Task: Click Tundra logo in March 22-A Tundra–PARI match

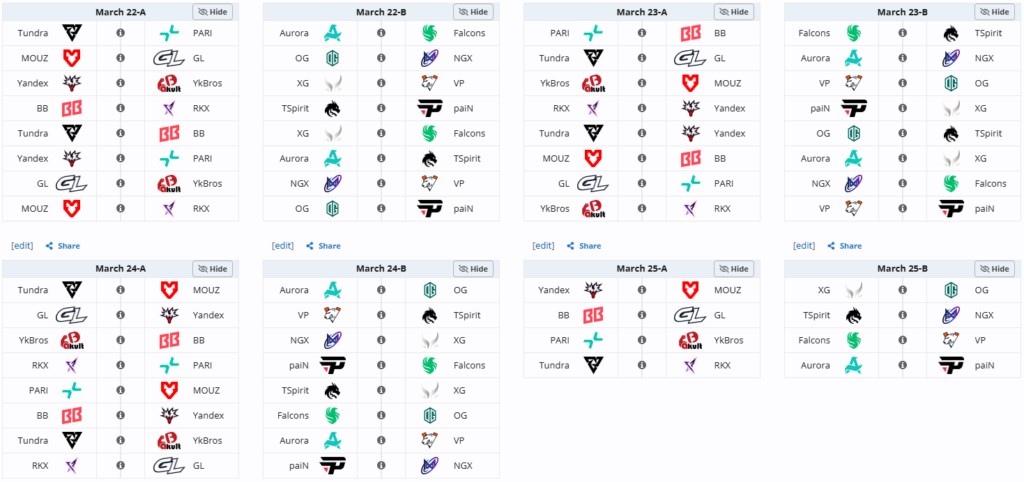Action: tap(73, 32)
